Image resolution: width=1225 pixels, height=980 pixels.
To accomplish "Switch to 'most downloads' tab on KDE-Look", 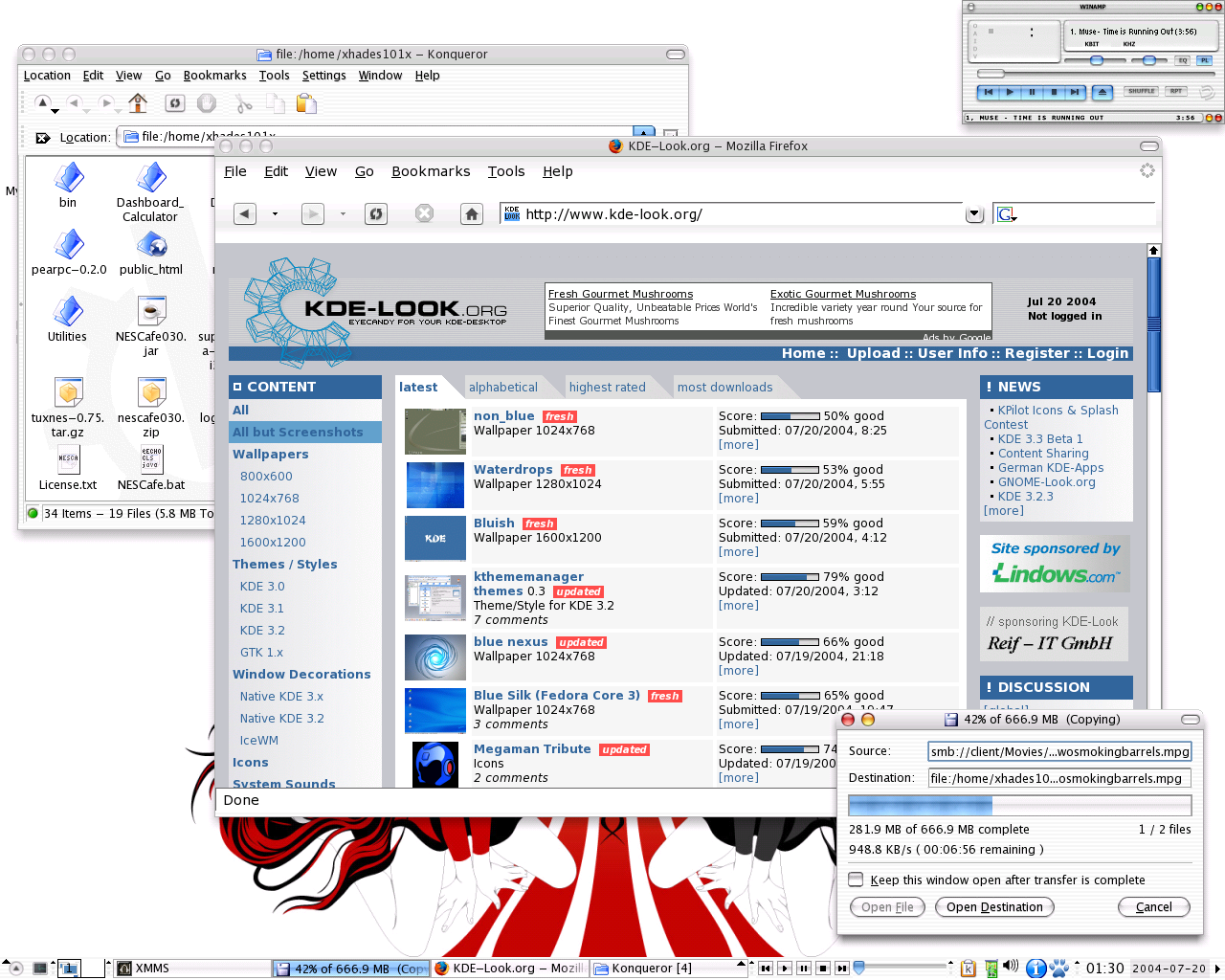I will (725, 387).
